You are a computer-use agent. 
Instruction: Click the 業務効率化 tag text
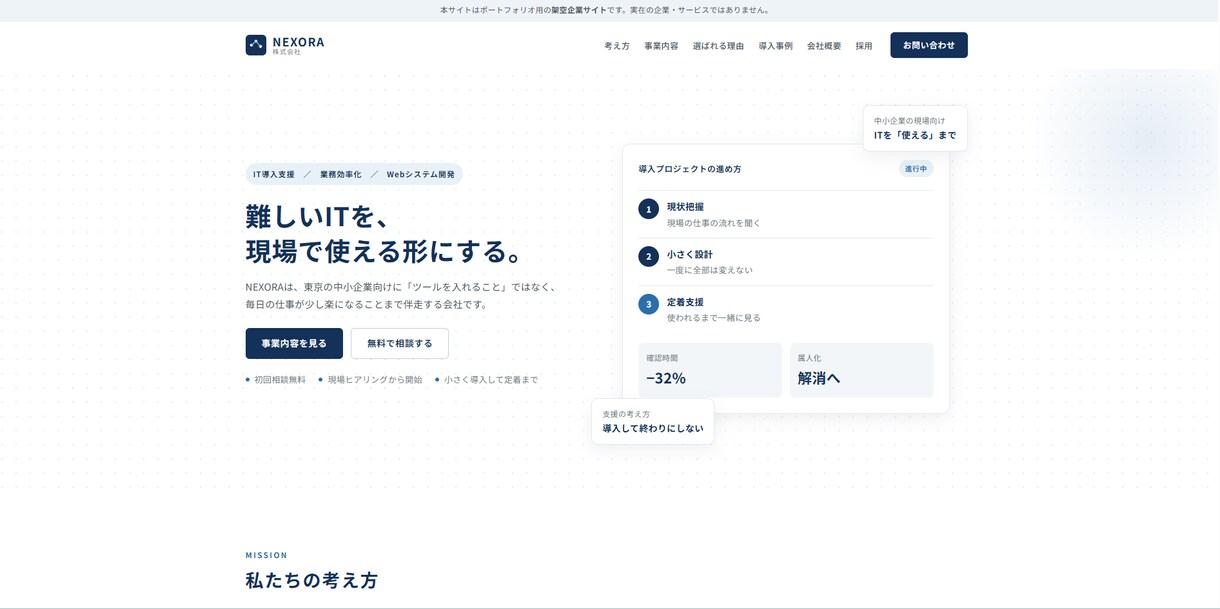pos(341,174)
